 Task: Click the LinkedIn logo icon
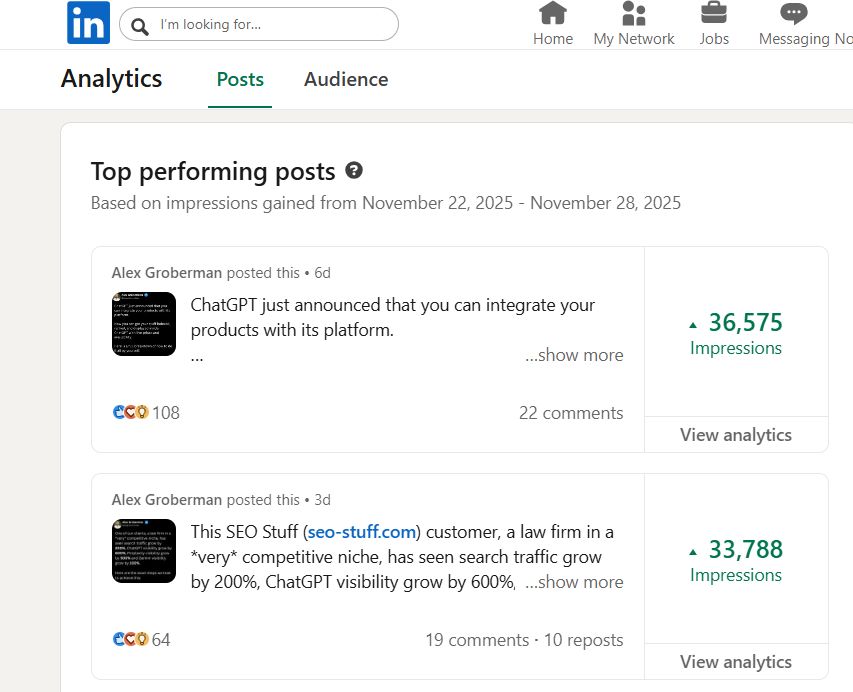click(x=88, y=23)
